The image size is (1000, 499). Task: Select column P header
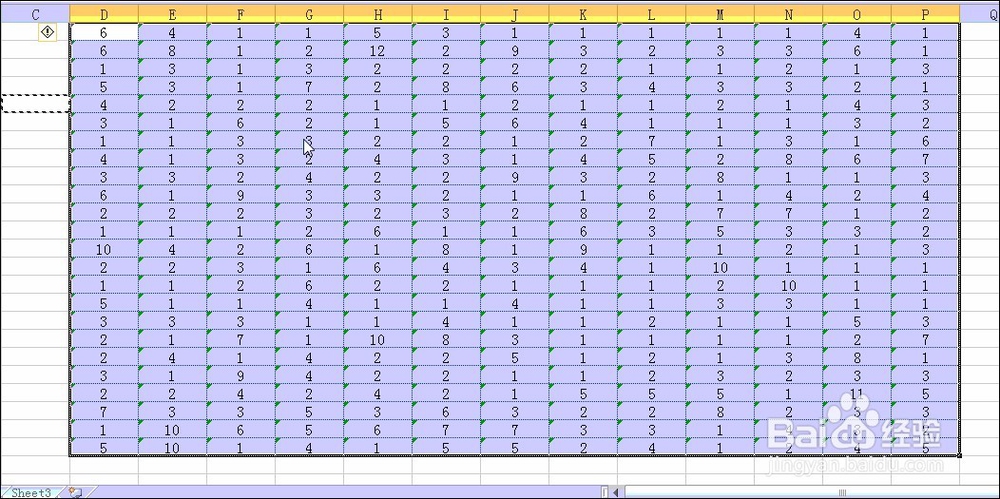click(925, 14)
